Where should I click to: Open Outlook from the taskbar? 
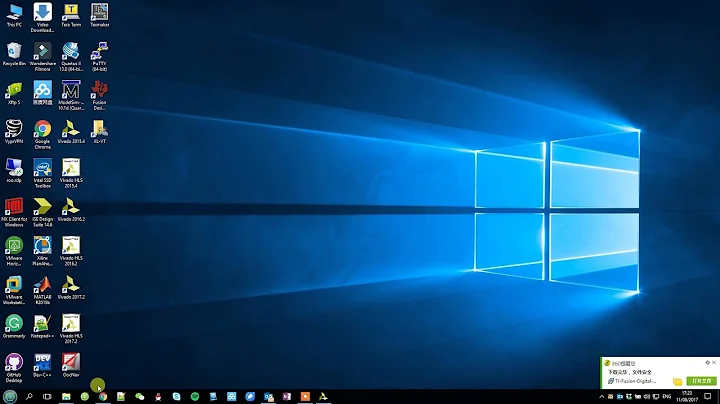268,397
